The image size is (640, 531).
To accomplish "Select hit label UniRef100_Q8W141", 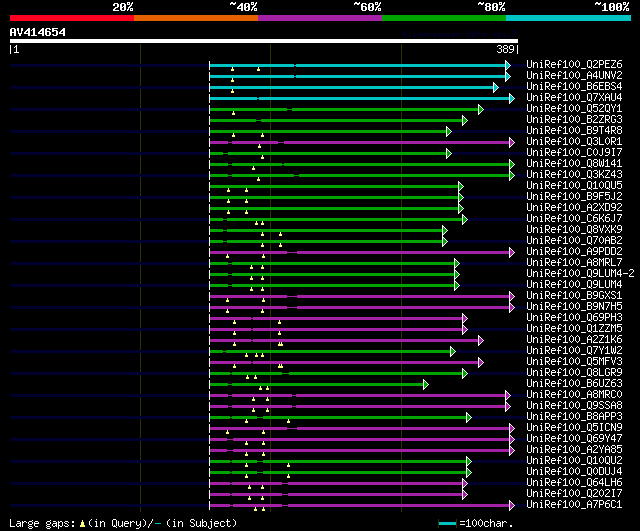I will (574, 164).
